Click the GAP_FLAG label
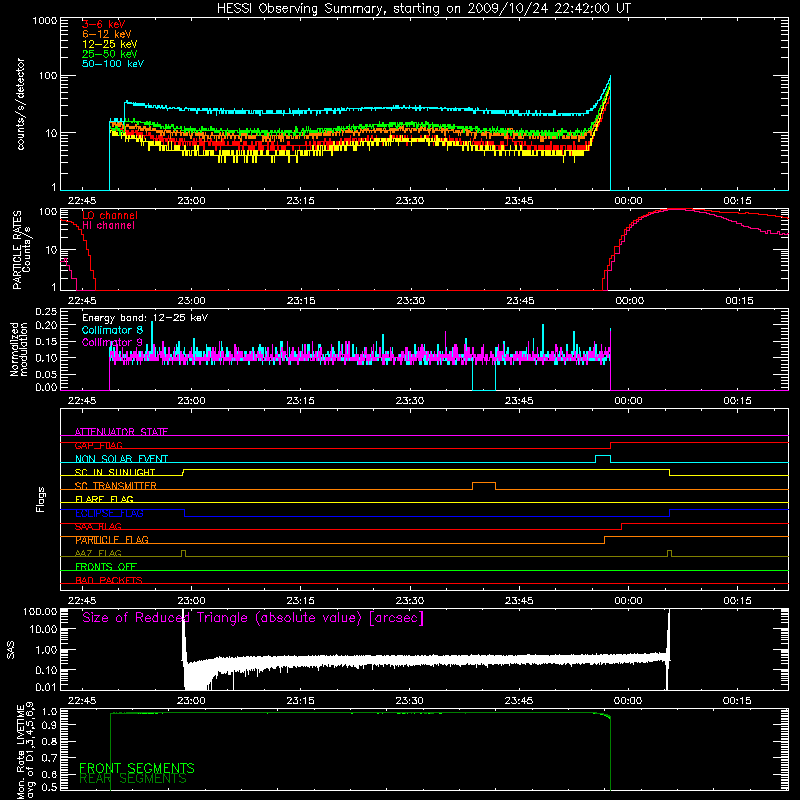 coord(98,445)
